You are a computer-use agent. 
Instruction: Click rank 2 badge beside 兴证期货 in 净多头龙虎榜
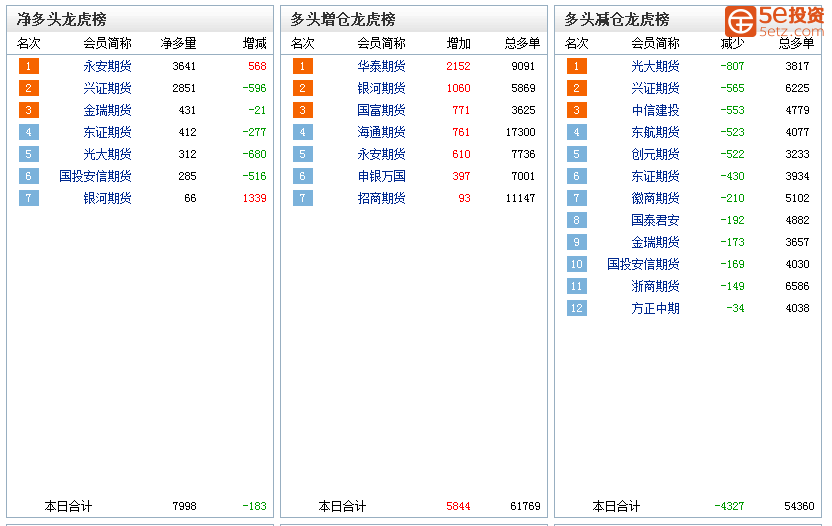tap(29, 88)
